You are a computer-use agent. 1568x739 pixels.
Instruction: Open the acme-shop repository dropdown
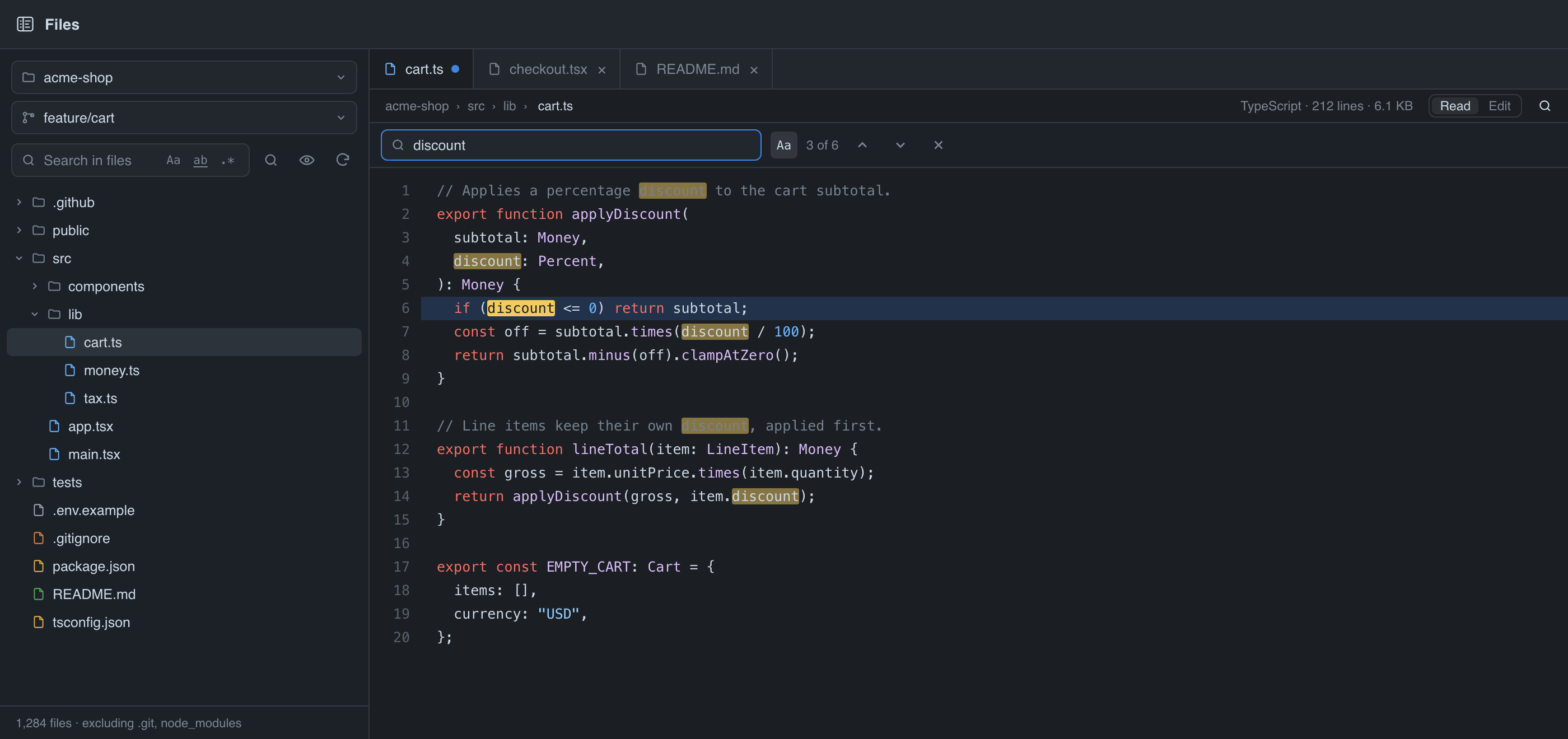[184, 77]
